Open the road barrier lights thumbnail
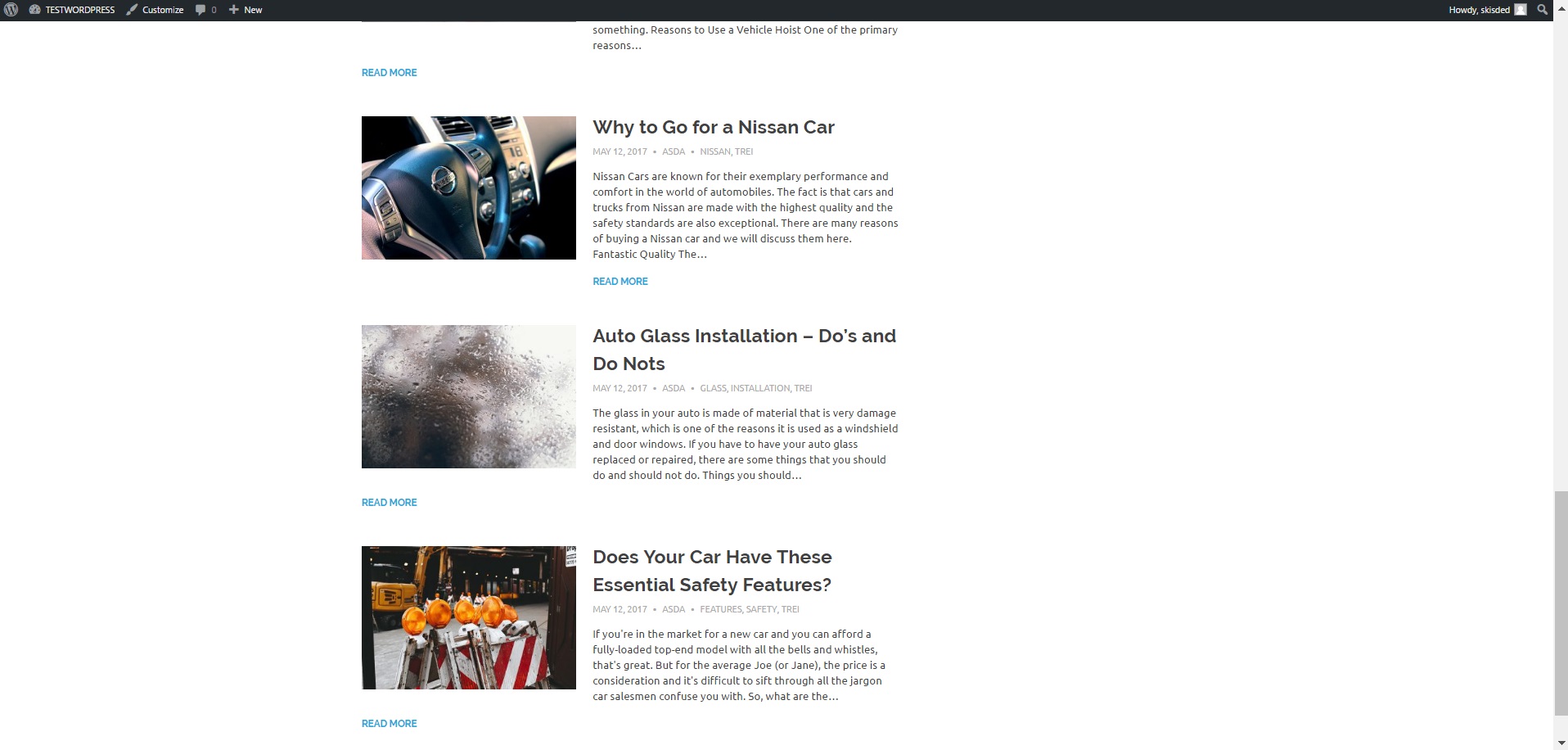Viewport: 1568px width, 750px height. 469,617
